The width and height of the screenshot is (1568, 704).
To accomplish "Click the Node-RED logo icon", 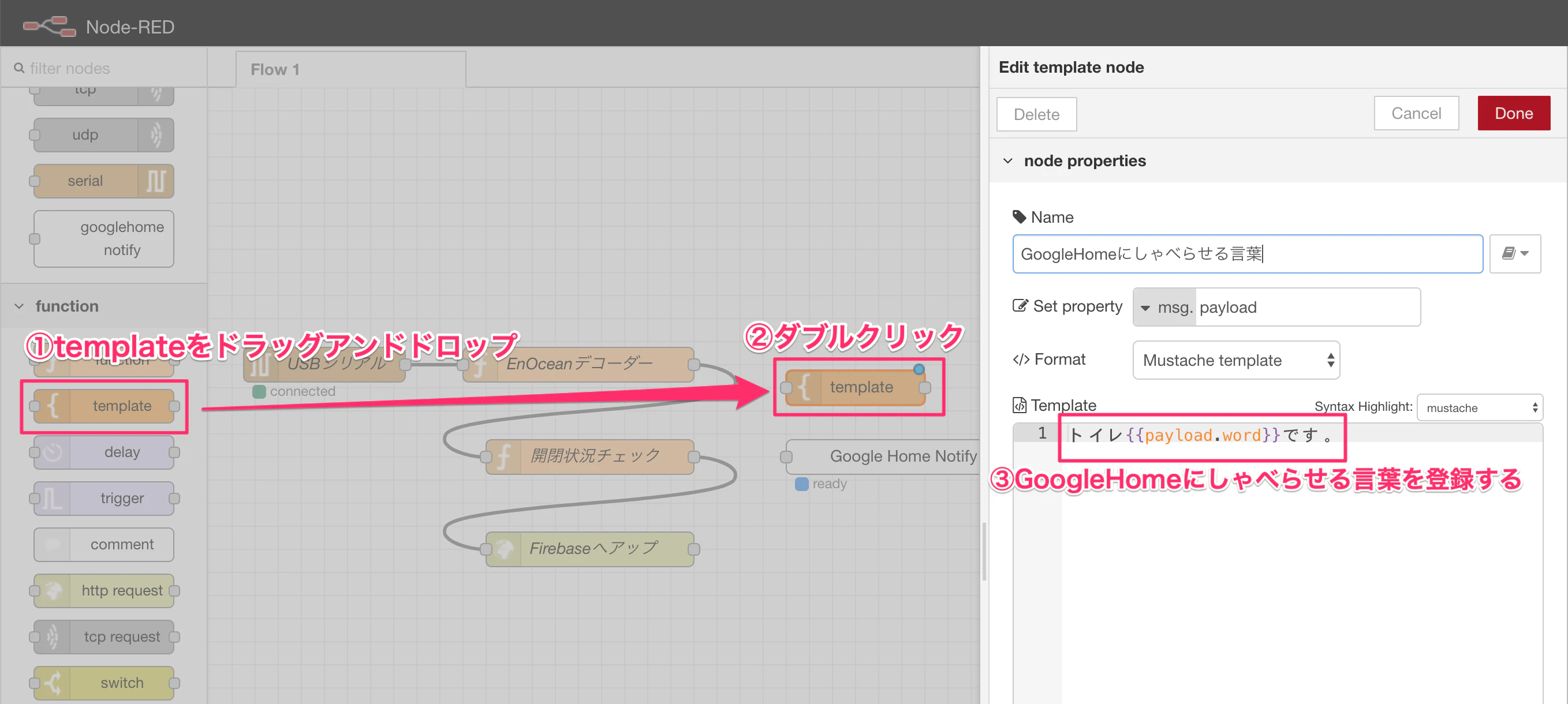I will [x=49, y=26].
